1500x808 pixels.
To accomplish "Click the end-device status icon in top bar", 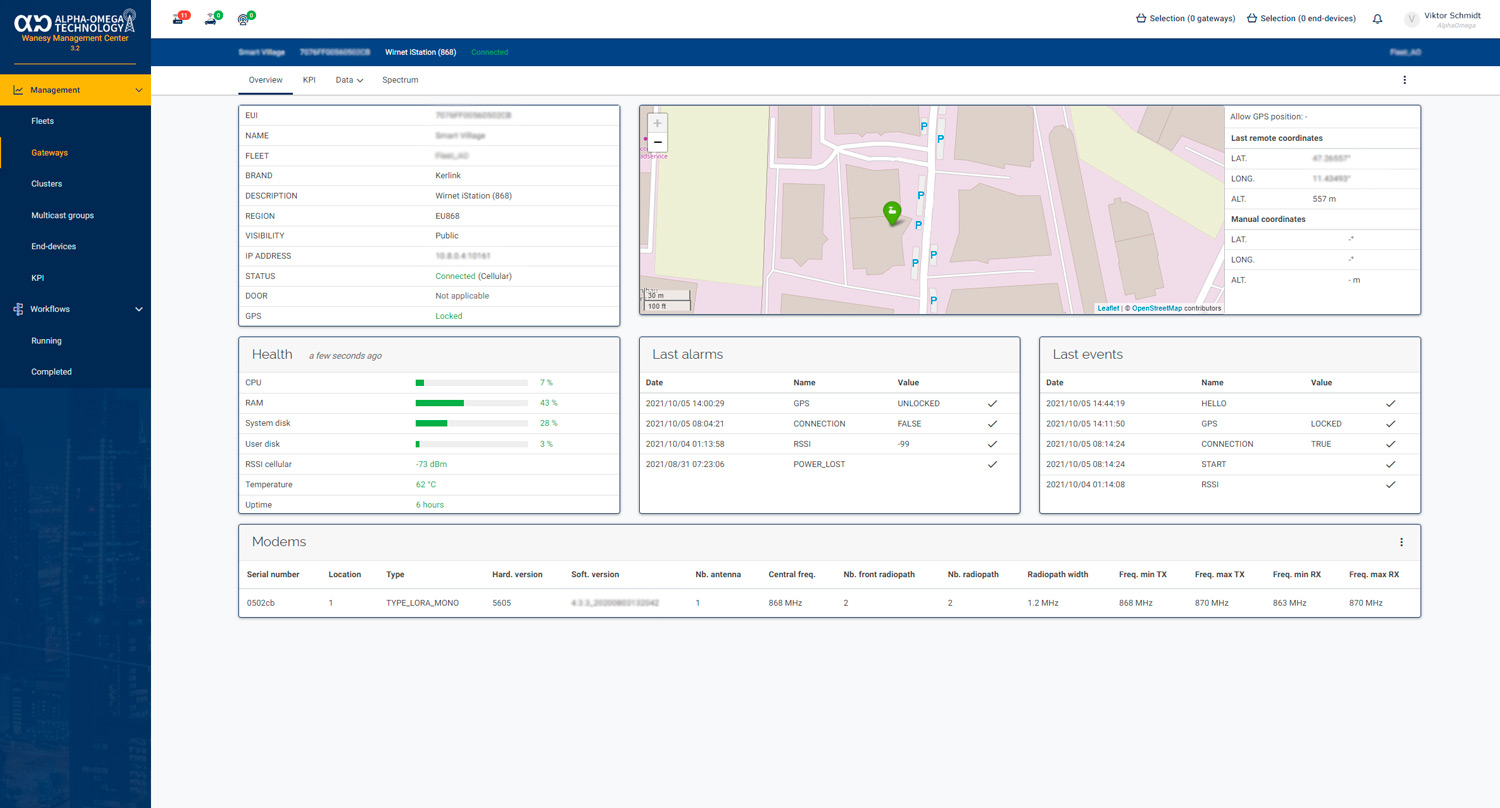I will (x=212, y=18).
